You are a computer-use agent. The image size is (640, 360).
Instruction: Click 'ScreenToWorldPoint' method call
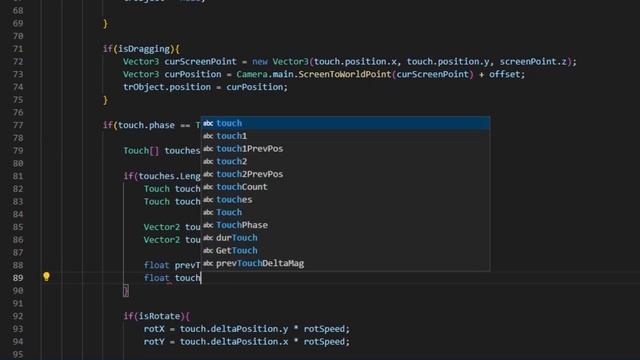(x=344, y=74)
